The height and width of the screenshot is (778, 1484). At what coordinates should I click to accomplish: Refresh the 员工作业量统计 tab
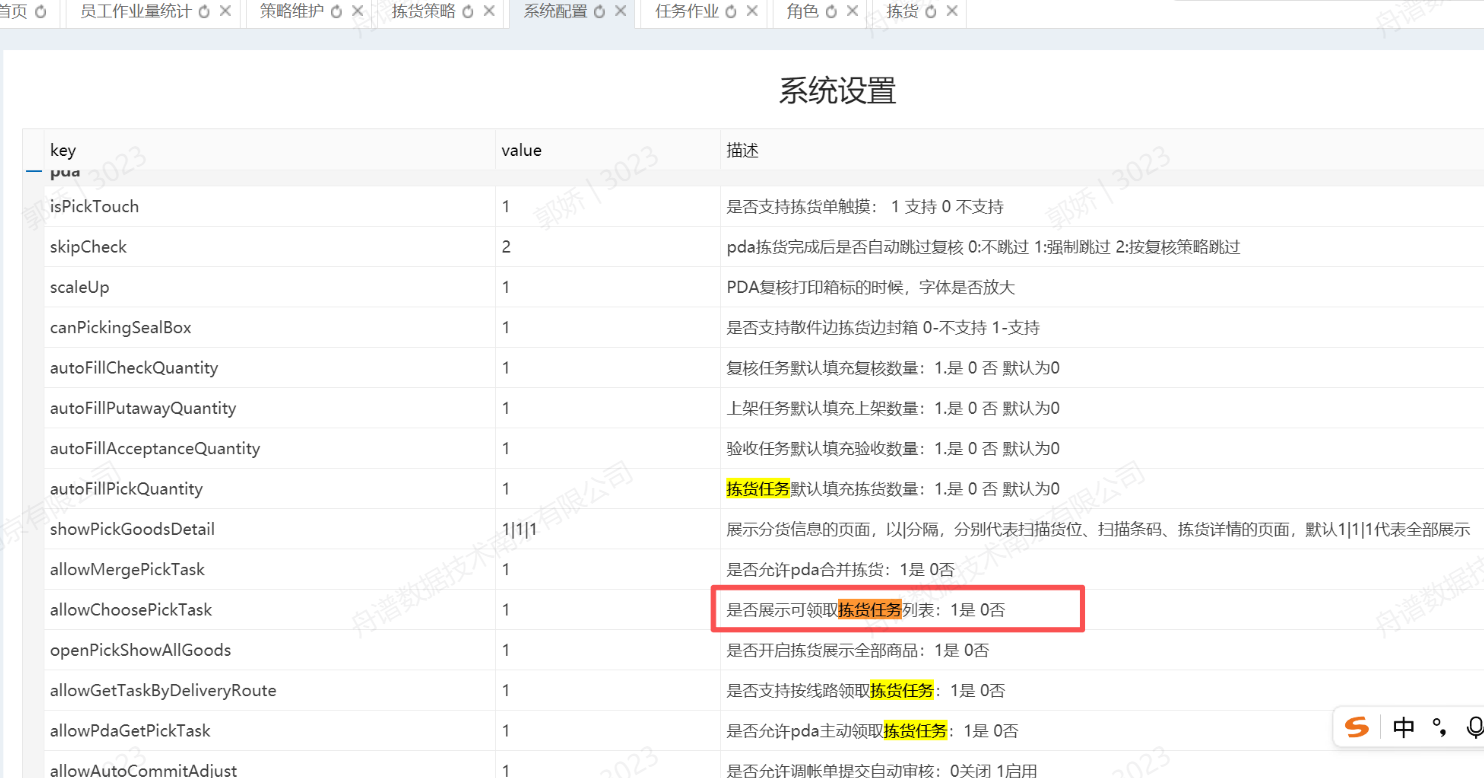(204, 12)
